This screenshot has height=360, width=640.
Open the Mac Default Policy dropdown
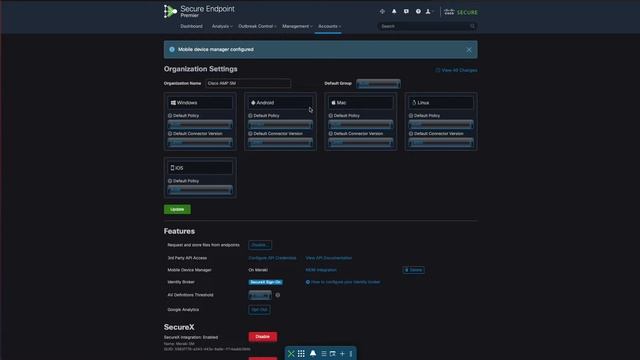click(361, 124)
